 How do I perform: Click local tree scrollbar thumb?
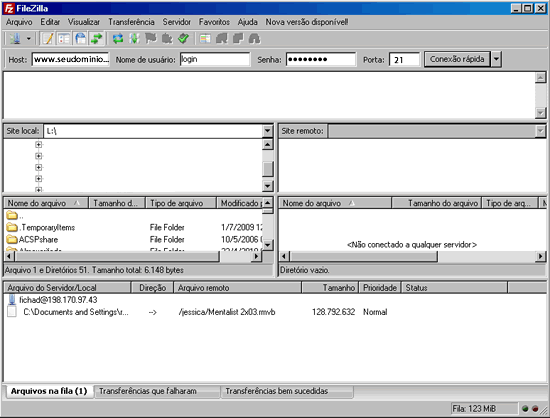pos(268,169)
